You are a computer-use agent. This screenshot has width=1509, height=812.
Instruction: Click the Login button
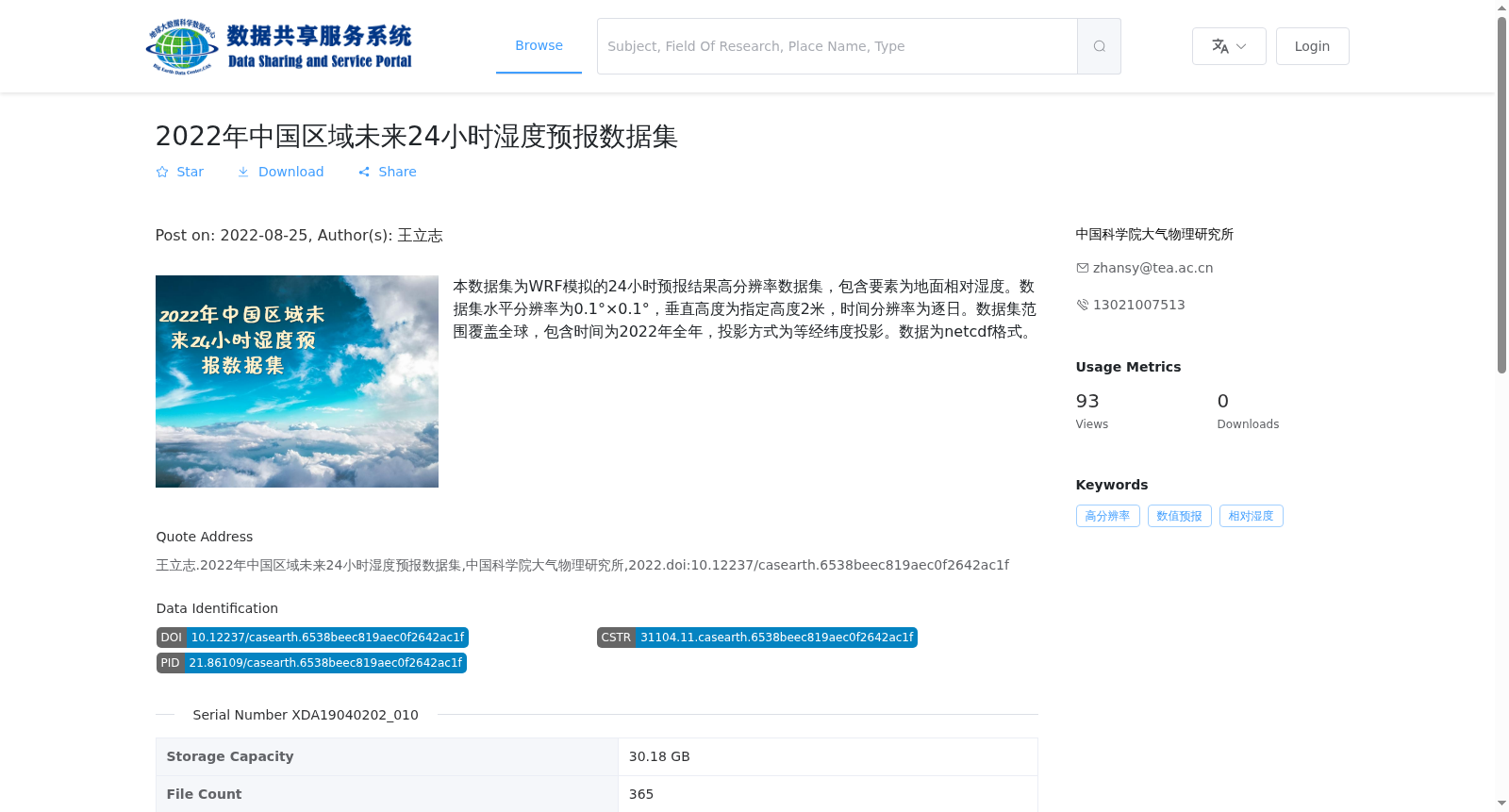(1312, 46)
